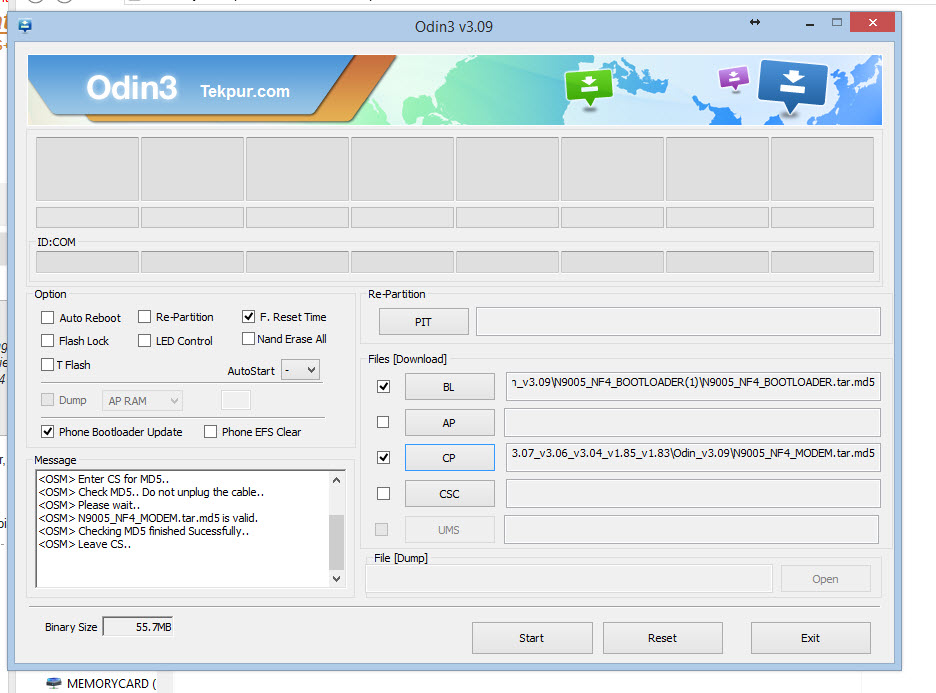Click the "Please wait.." log line
The image size is (936, 693).
[x=90, y=505]
